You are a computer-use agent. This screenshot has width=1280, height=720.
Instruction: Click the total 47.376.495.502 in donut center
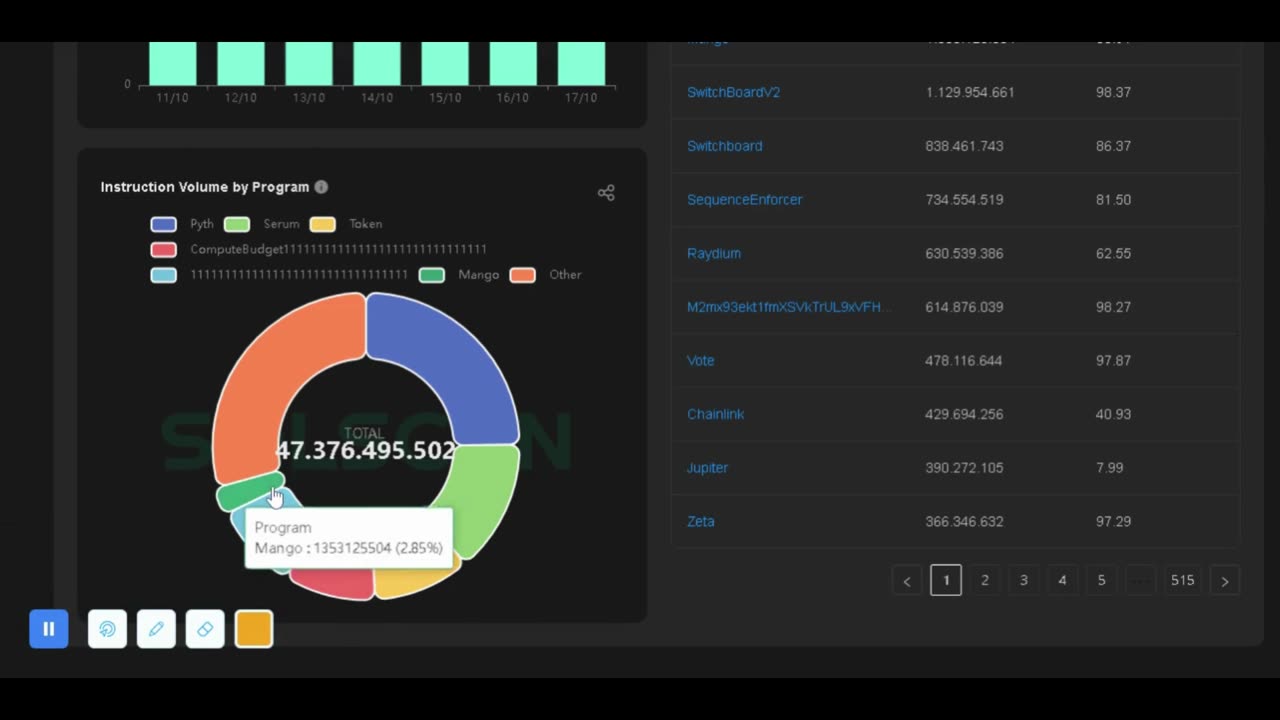click(x=366, y=451)
